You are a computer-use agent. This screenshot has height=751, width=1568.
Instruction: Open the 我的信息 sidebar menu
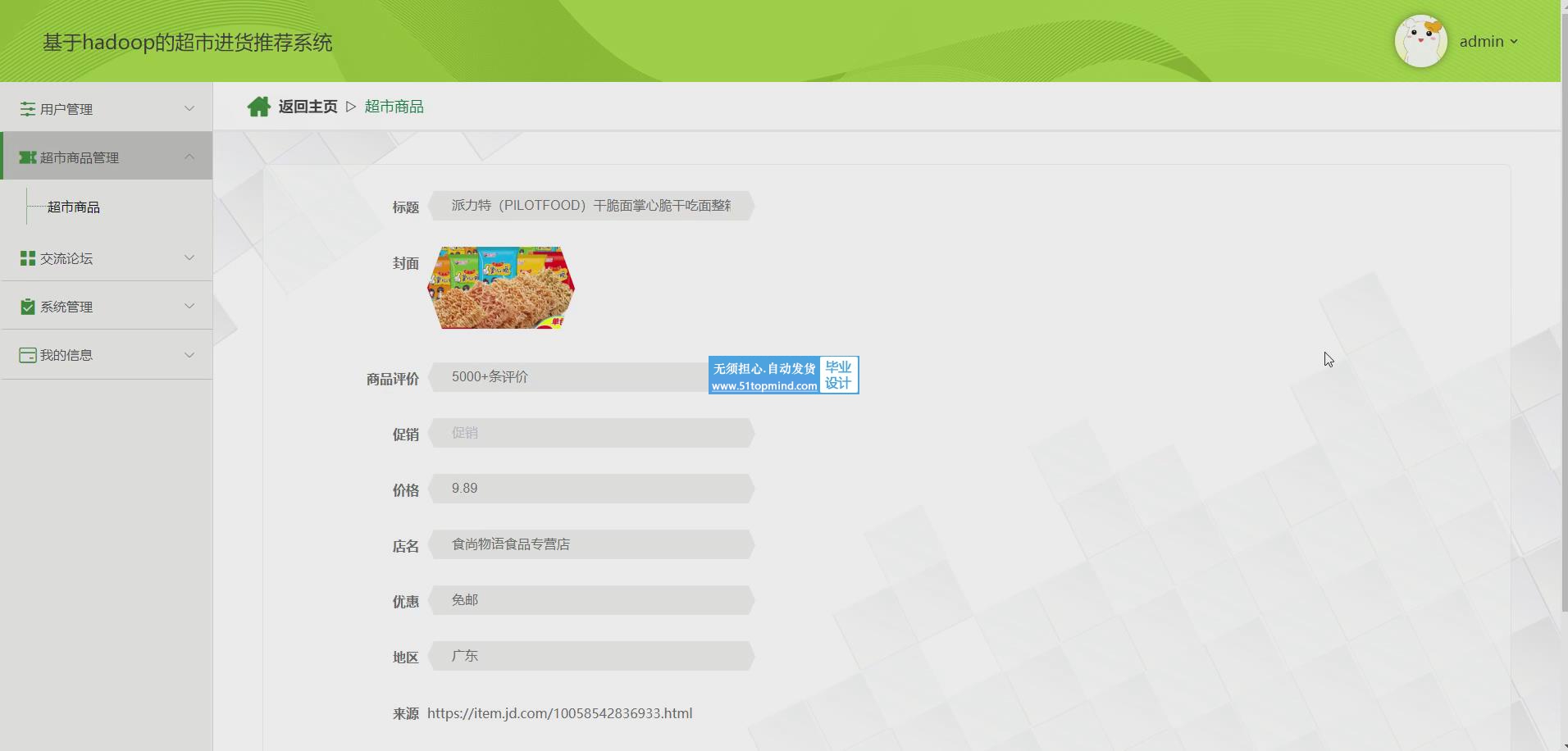[x=107, y=355]
